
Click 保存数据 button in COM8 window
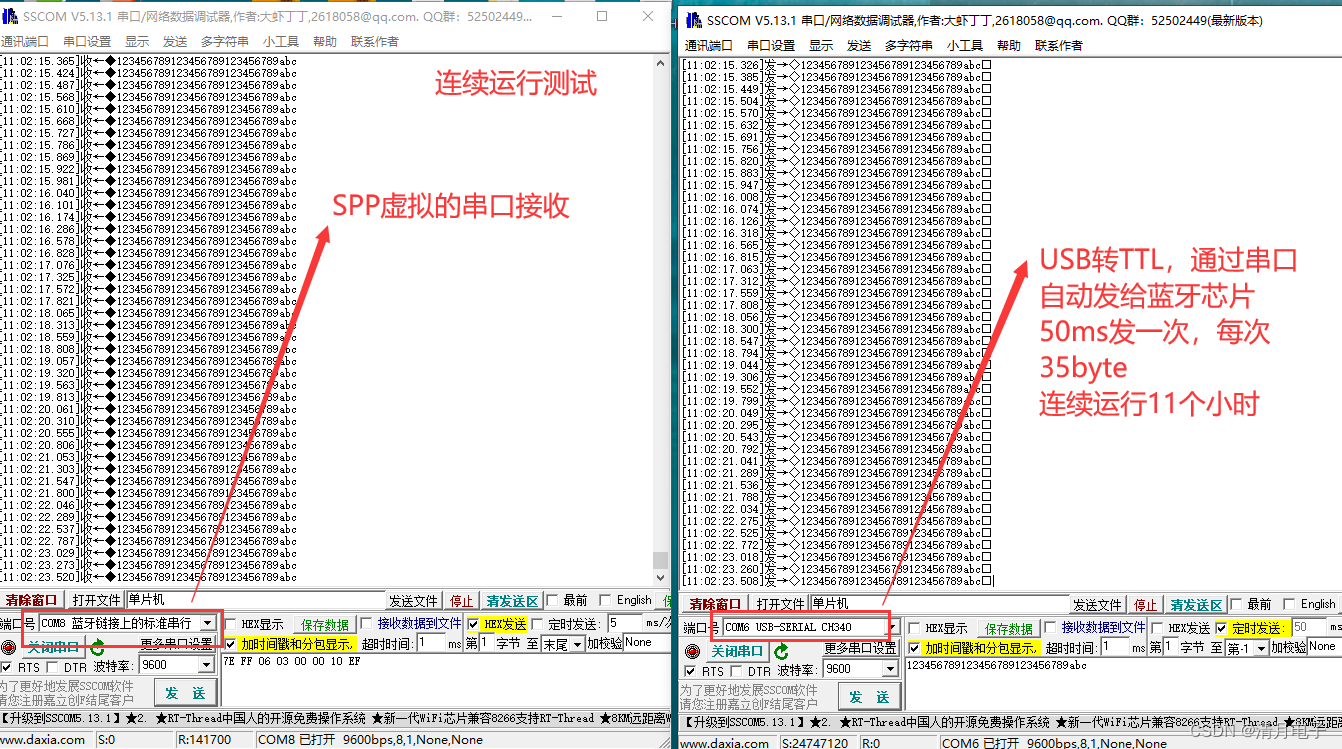(325, 624)
